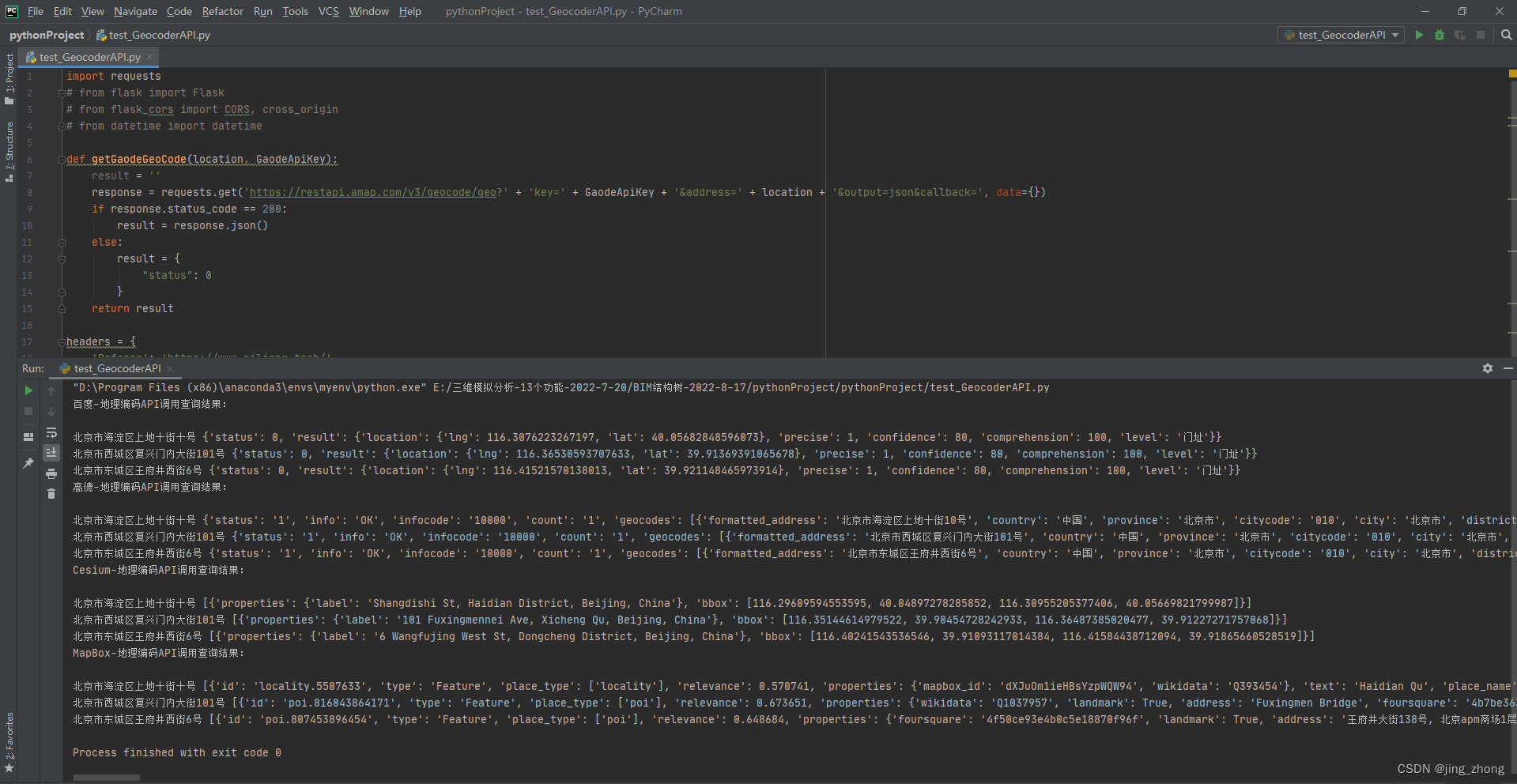Viewport: 1517px width, 784px height.
Task: Collapse the headers dict on line 17
Action: click(x=62, y=341)
